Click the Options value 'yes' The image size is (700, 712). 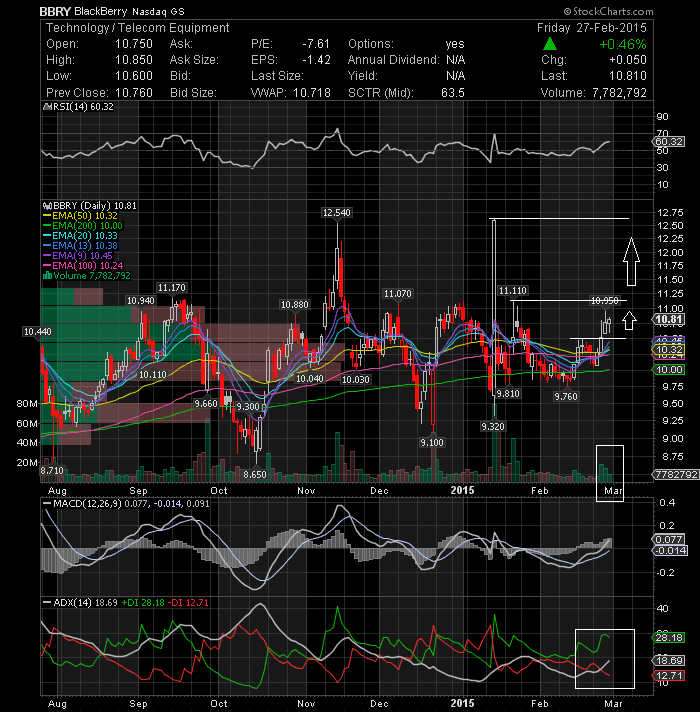[455, 44]
